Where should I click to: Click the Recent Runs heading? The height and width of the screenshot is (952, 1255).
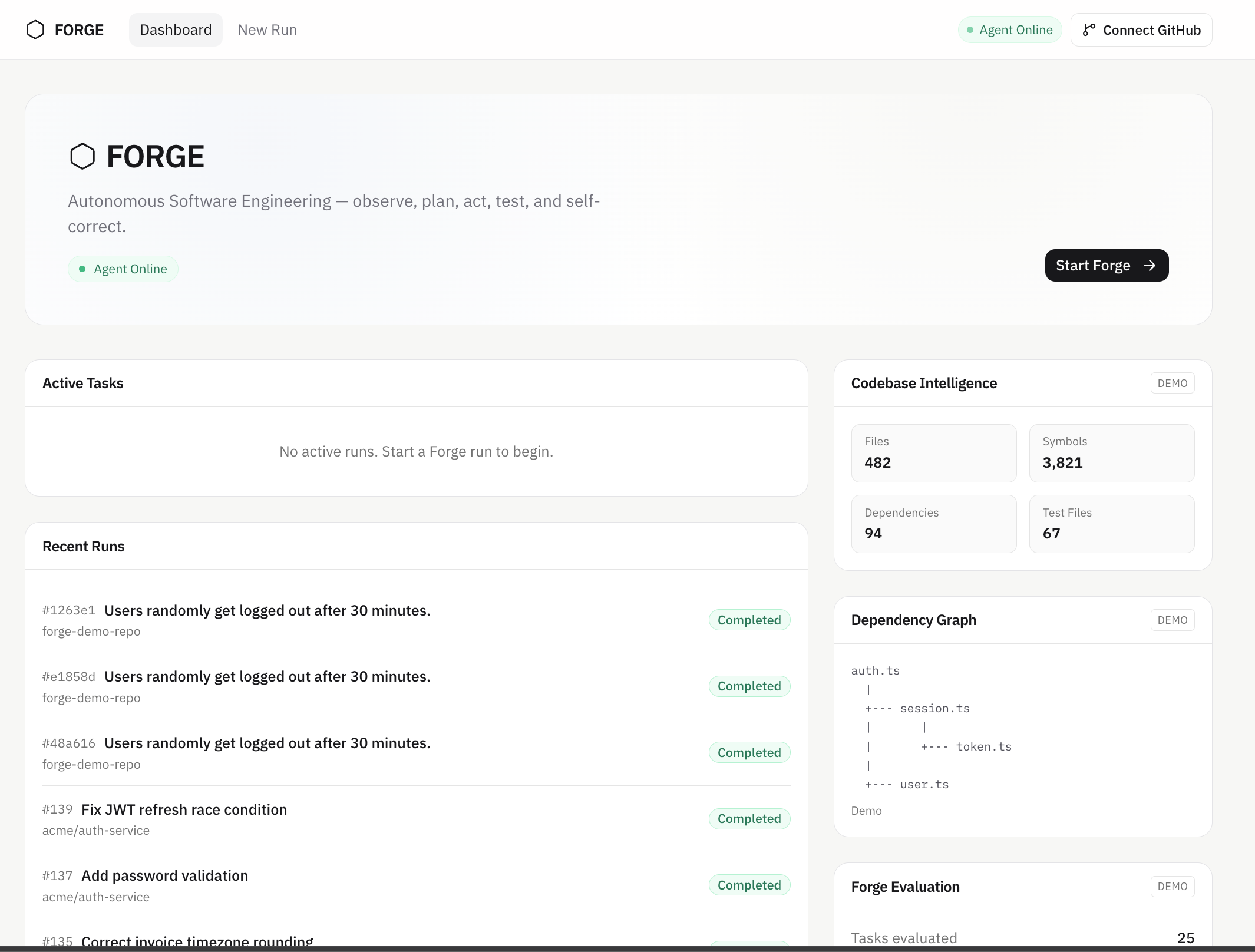(84, 546)
